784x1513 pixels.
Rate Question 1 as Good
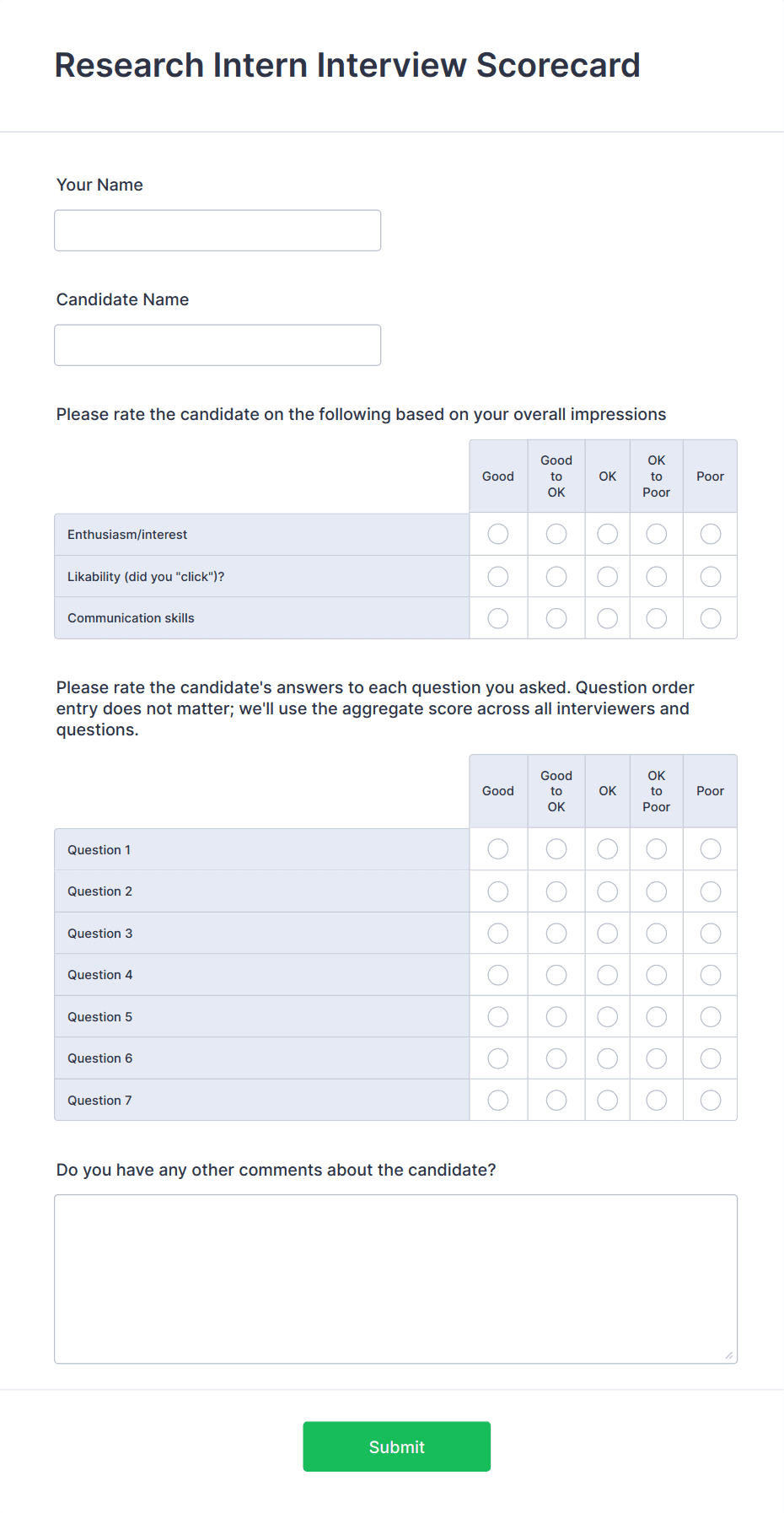[x=497, y=848]
